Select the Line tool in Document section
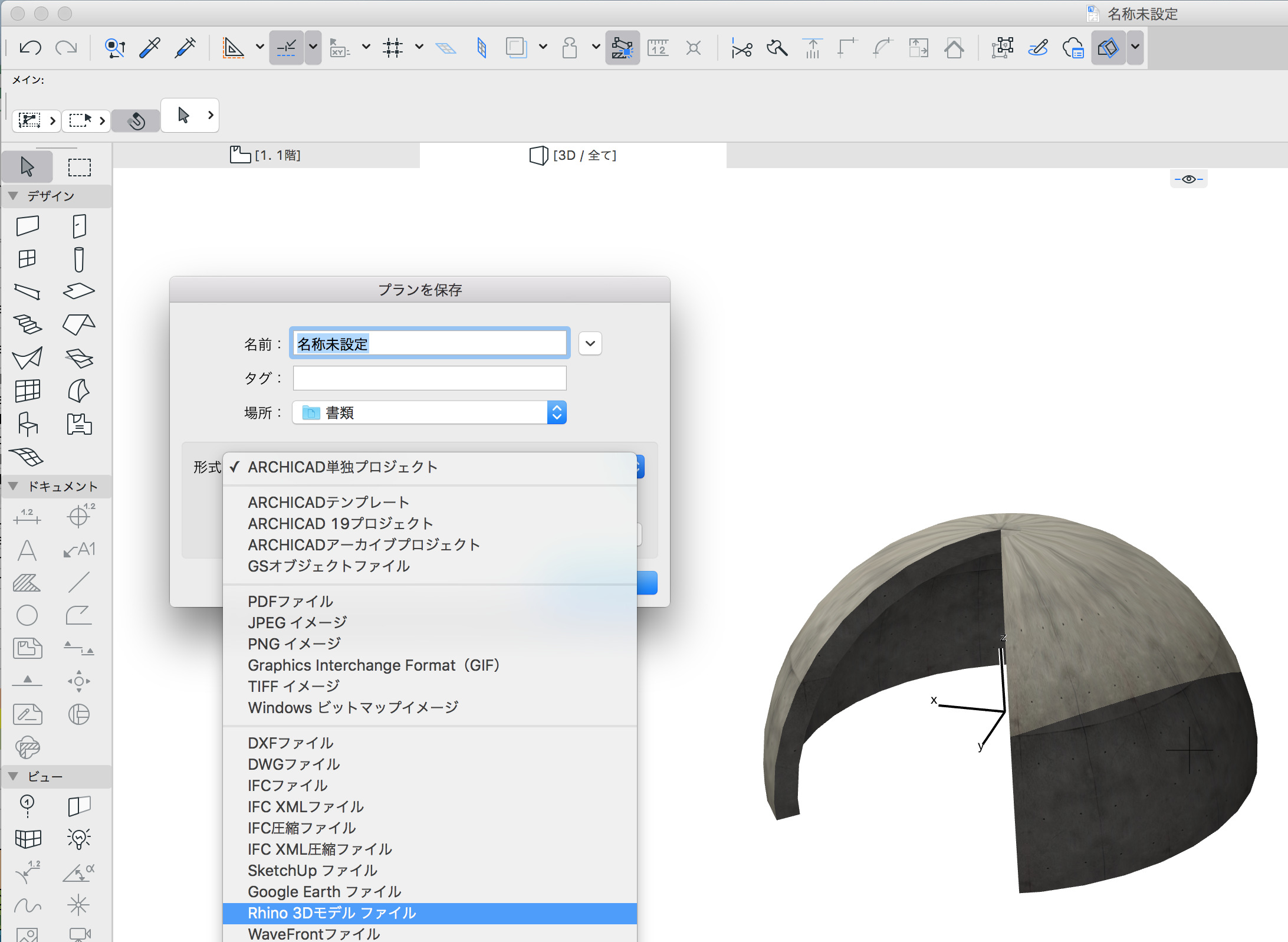Image resolution: width=1288 pixels, height=942 pixels. [78, 583]
